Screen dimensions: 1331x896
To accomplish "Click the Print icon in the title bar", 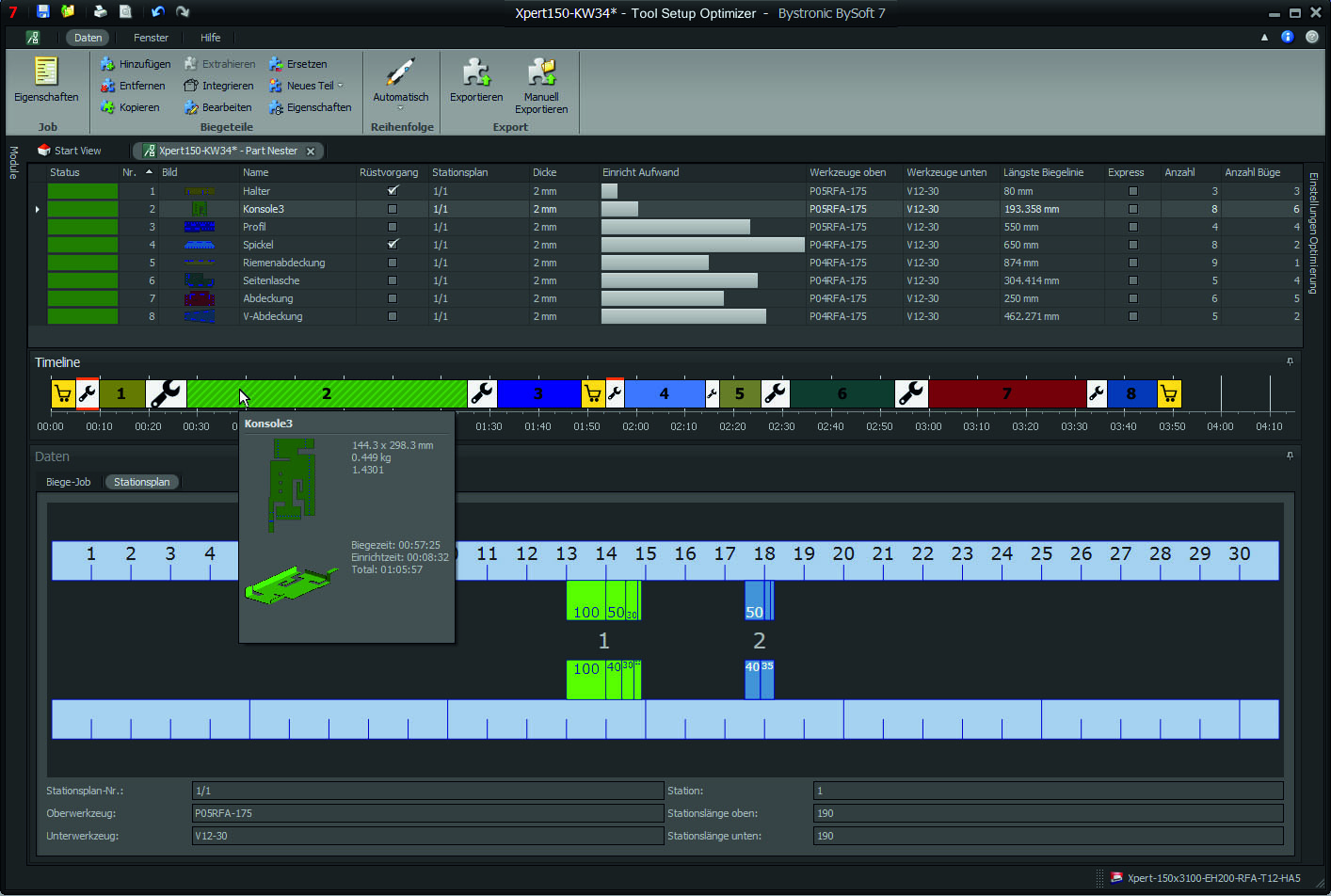I will 100,11.
